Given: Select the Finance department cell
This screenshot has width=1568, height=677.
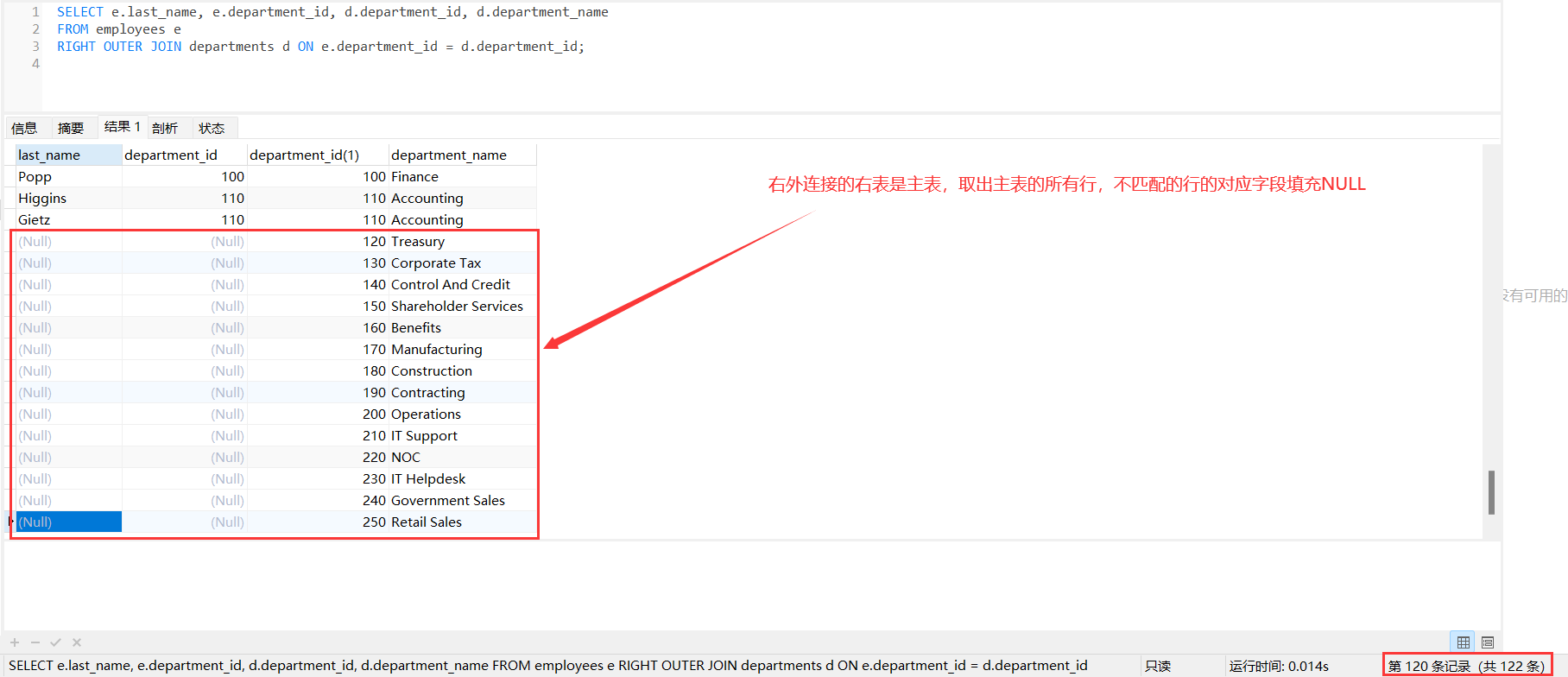Looking at the screenshot, I should 462,176.
